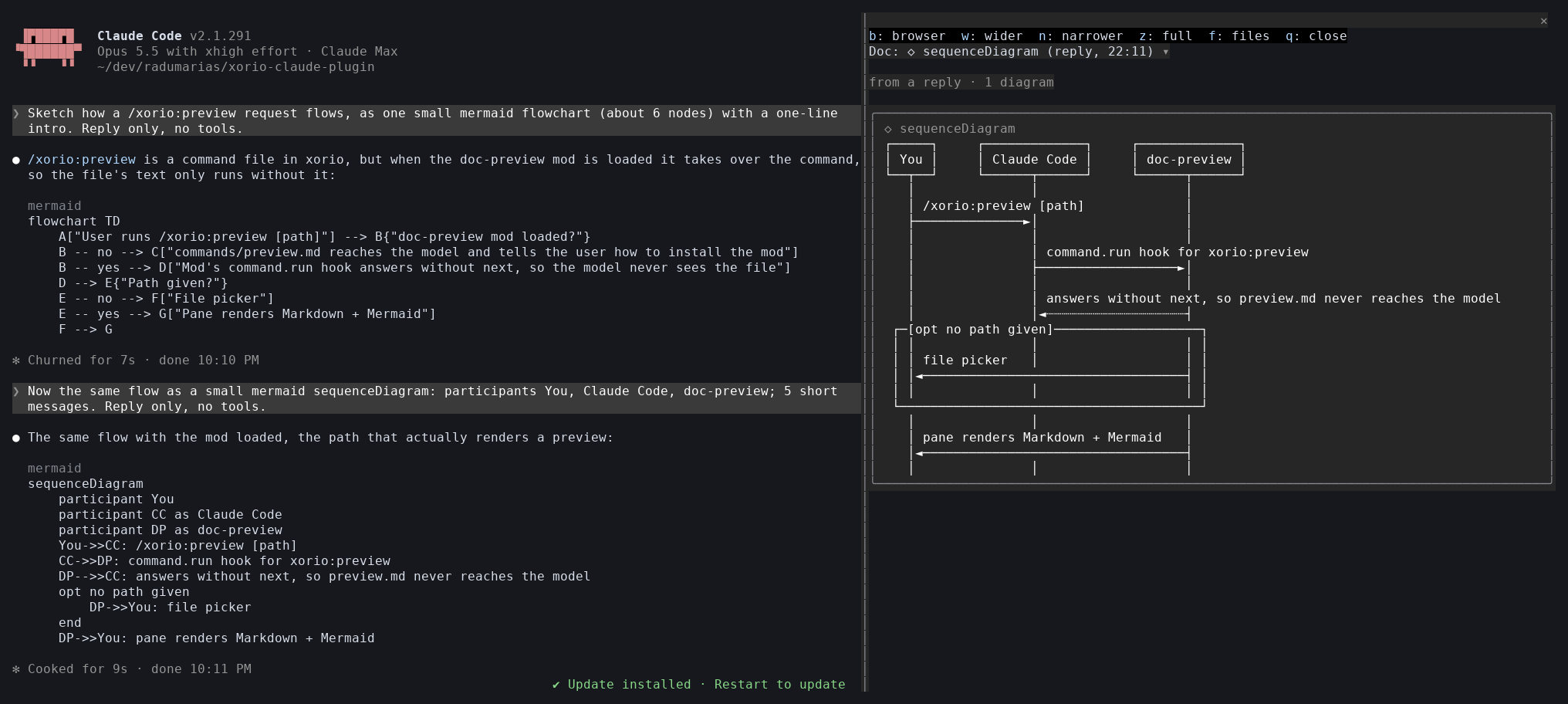The width and height of the screenshot is (1568, 704).
Task: Click 'command.run hook for xorio:preview' diagram message
Action: coord(1177,252)
